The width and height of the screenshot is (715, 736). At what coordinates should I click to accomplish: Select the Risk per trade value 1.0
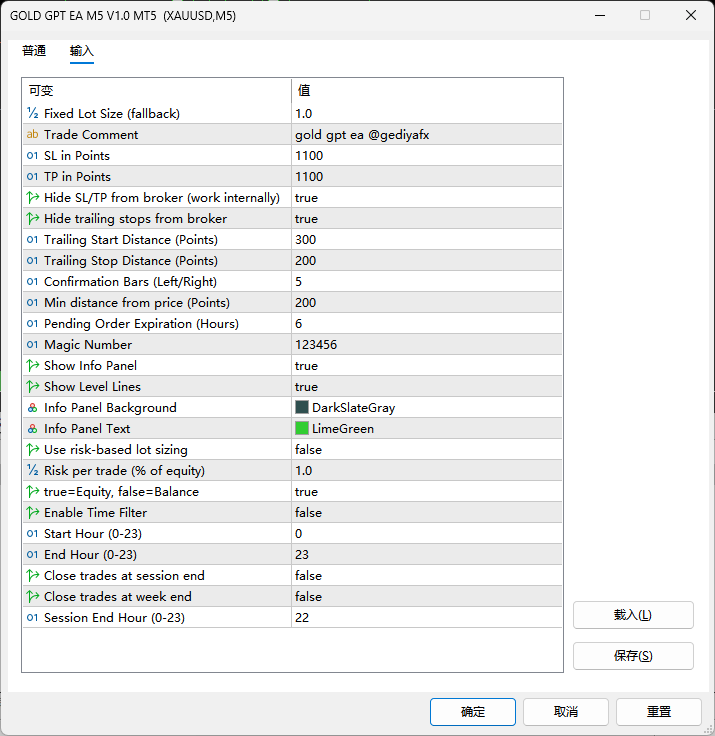(427, 470)
